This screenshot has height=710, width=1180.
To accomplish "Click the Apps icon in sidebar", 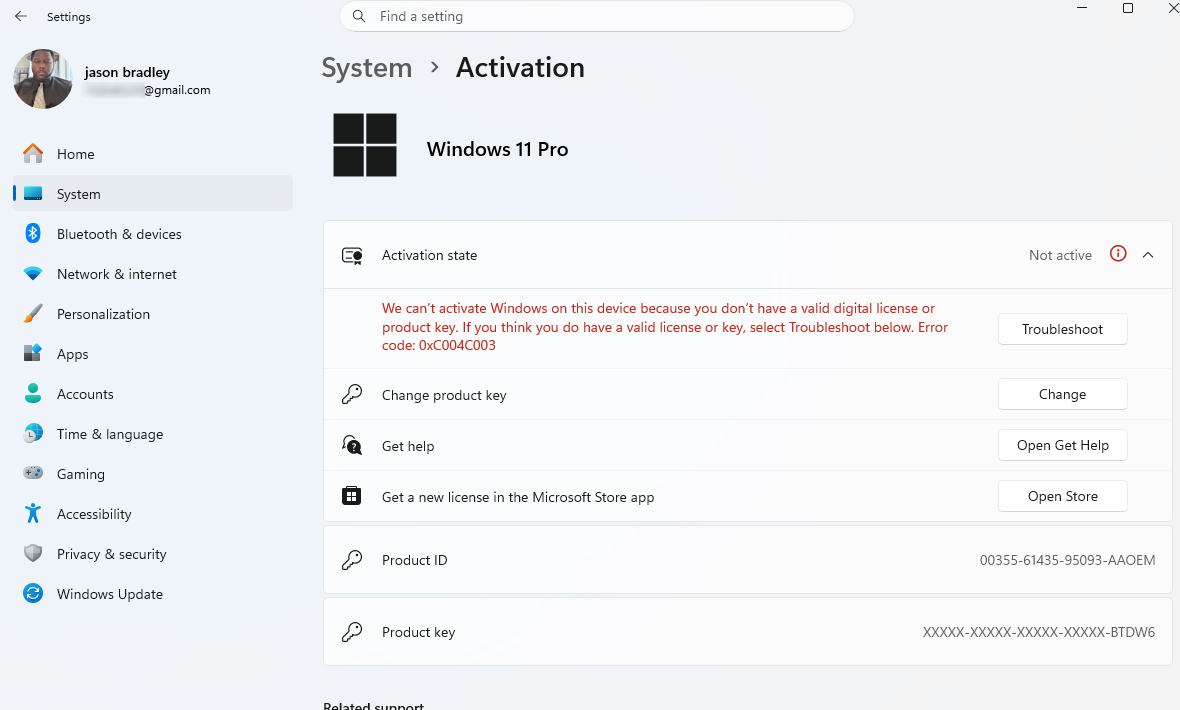I will (x=33, y=353).
